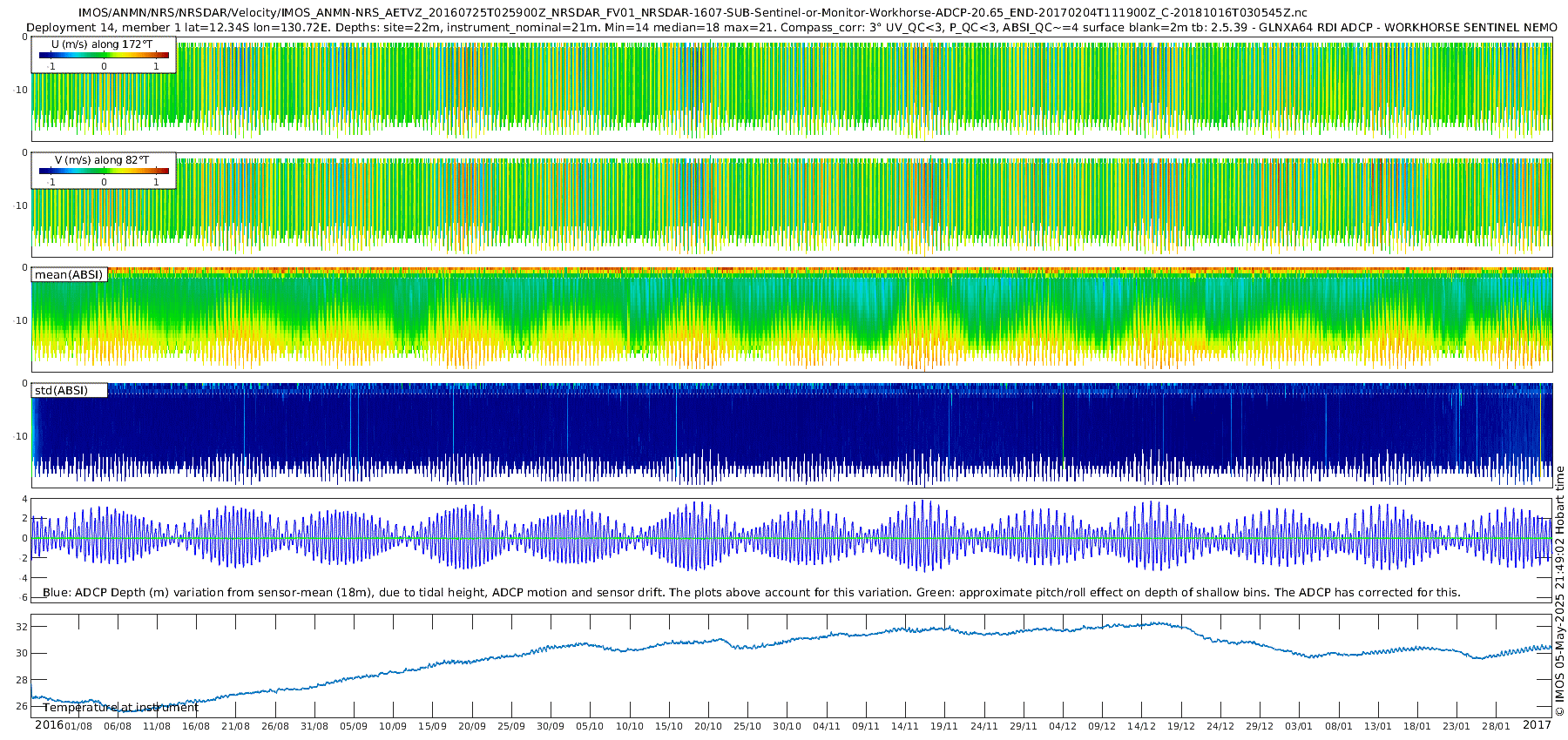Click the 'Temperature at instrument' label
This screenshot has height=740, width=1568.
pos(121,708)
